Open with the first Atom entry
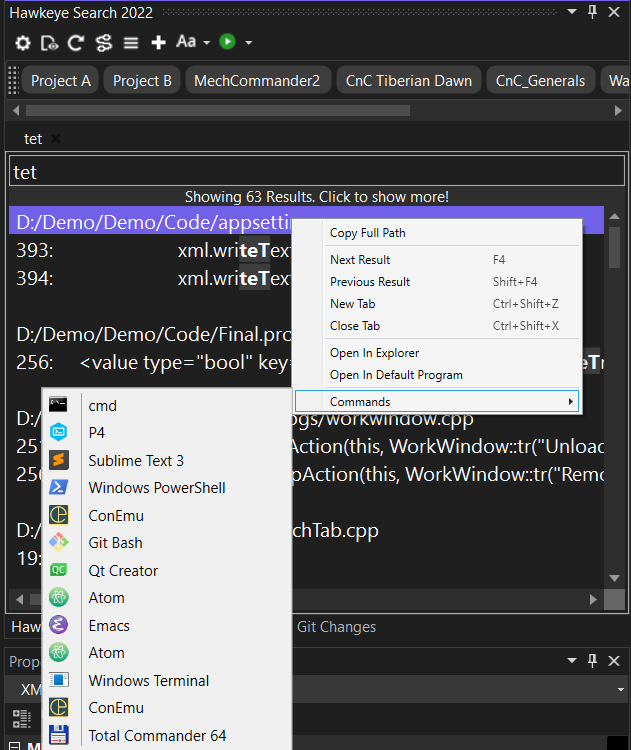Viewport: 631px width, 750px height. point(167,598)
